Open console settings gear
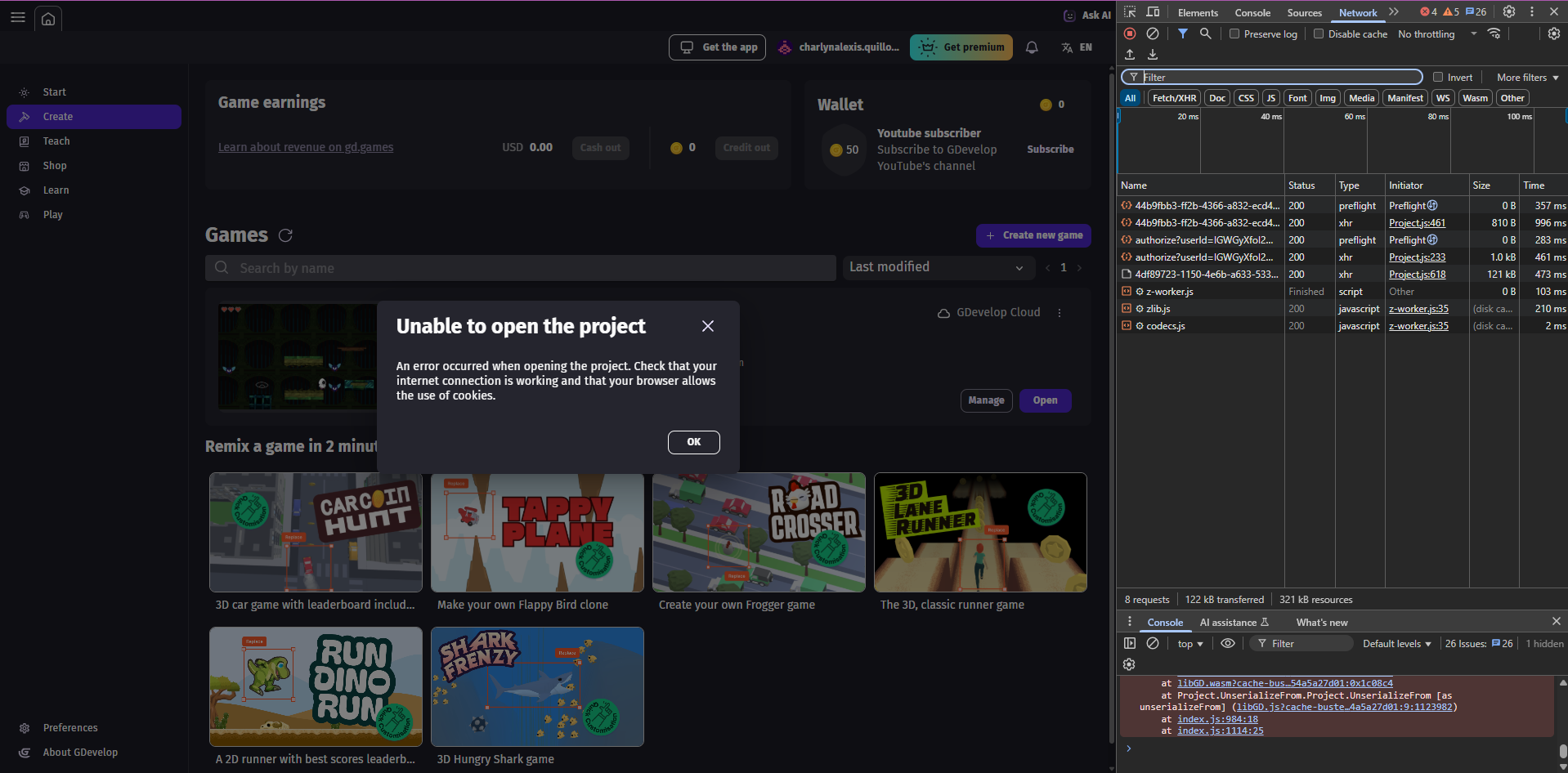Screen dimensions: 1568x773 [1129, 664]
